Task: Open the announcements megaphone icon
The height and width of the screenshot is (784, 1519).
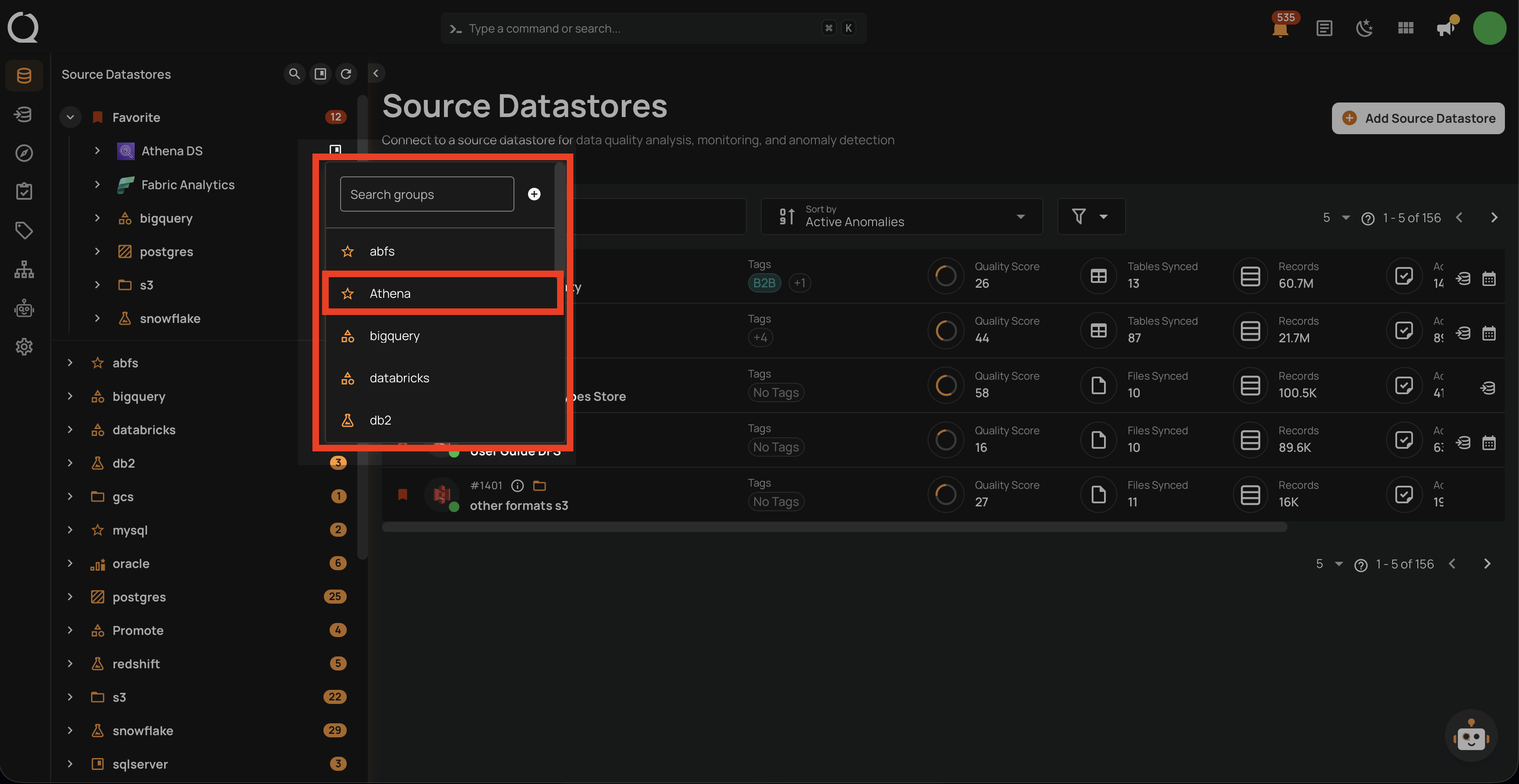Action: pos(1445,28)
